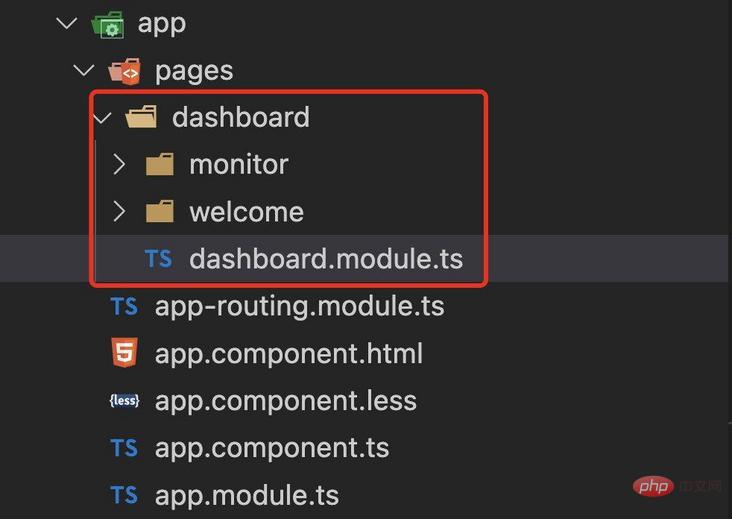The width and height of the screenshot is (732, 519).
Task: Collapse the dashboard folder chevron
Action: [x=102, y=117]
